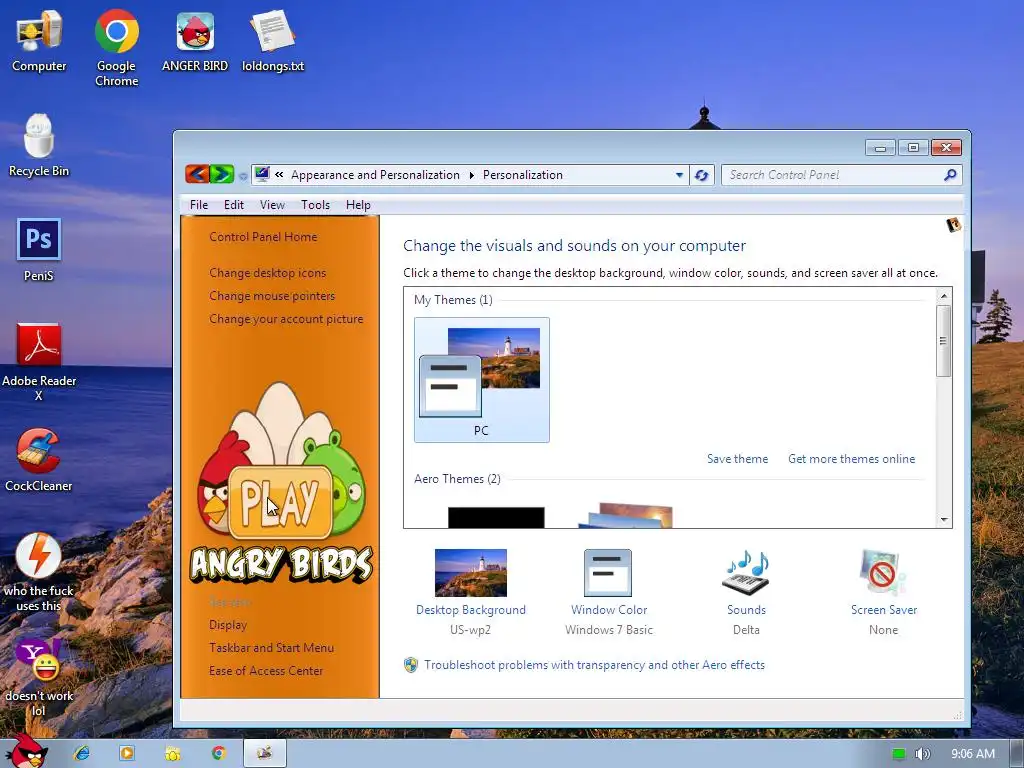Screen dimensions: 1024x768
Task: Select the CCleaner brush desktop icon
Action: pos(39,450)
